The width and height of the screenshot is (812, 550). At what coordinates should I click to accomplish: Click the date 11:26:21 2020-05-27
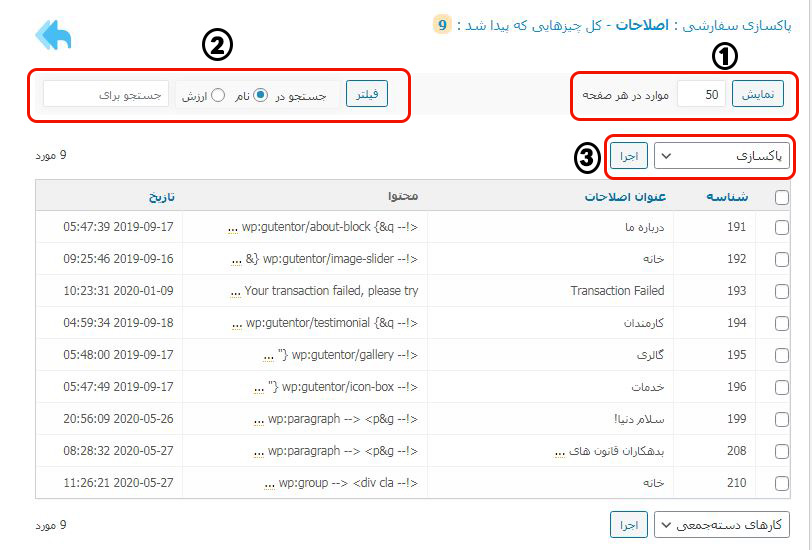[119, 483]
